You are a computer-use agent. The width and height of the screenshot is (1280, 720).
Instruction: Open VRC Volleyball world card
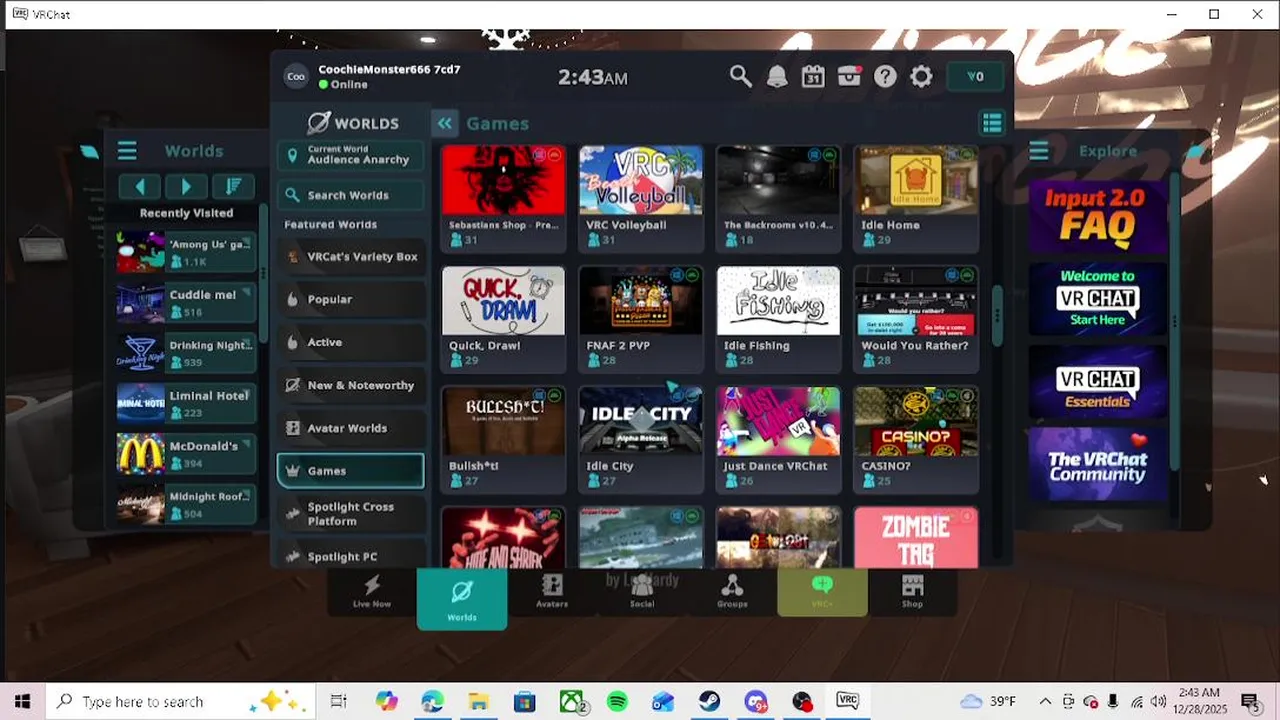coord(641,198)
